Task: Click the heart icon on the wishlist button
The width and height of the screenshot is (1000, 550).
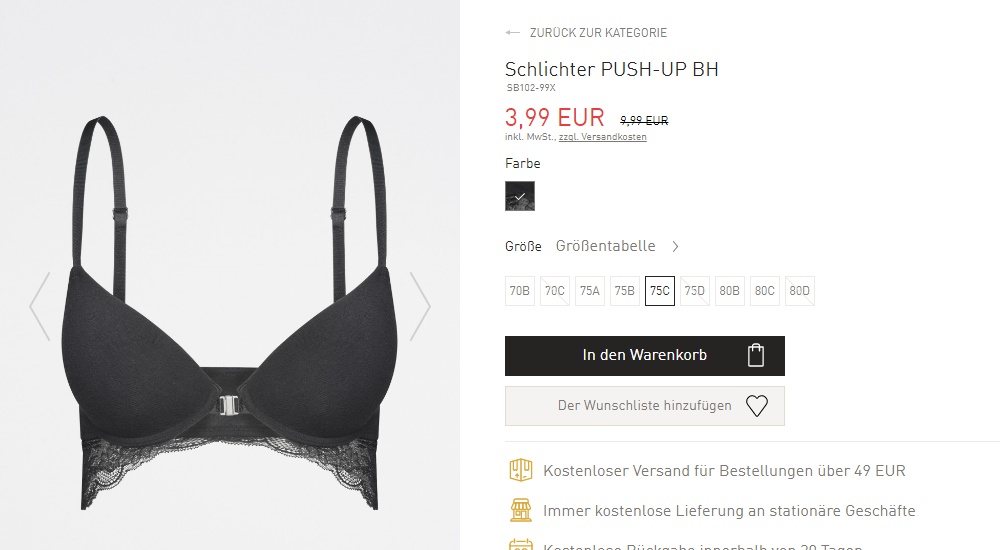Action: tap(757, 406)
